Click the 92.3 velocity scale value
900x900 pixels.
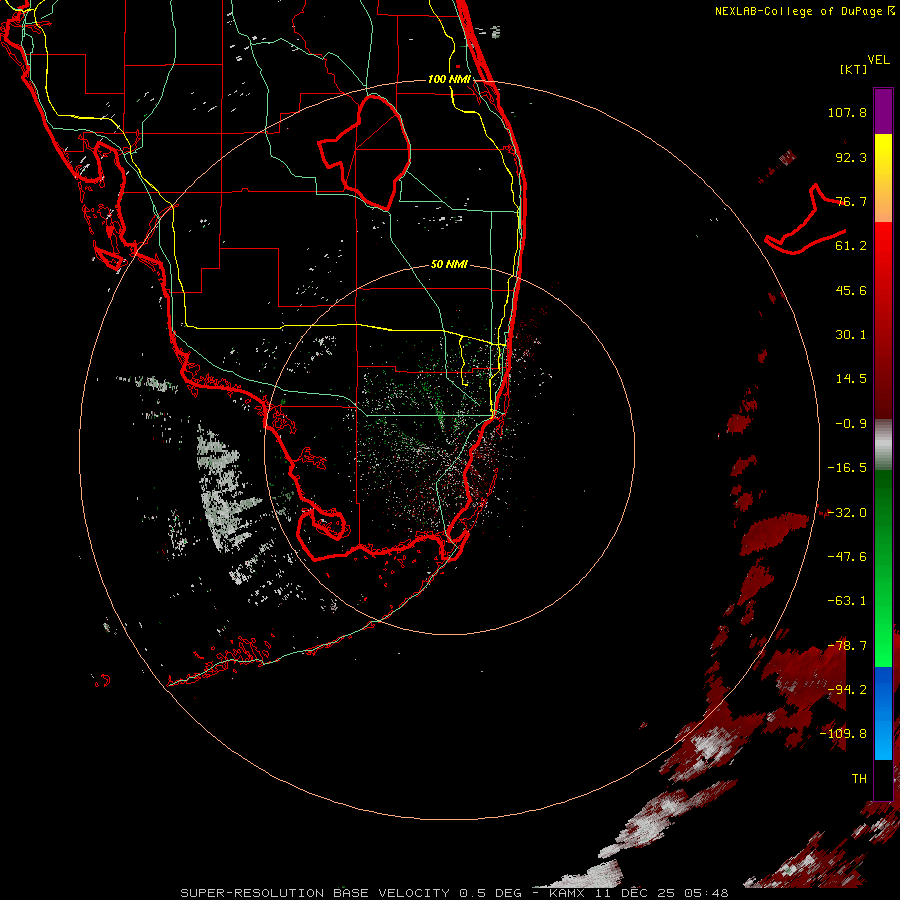coord(851,157)
